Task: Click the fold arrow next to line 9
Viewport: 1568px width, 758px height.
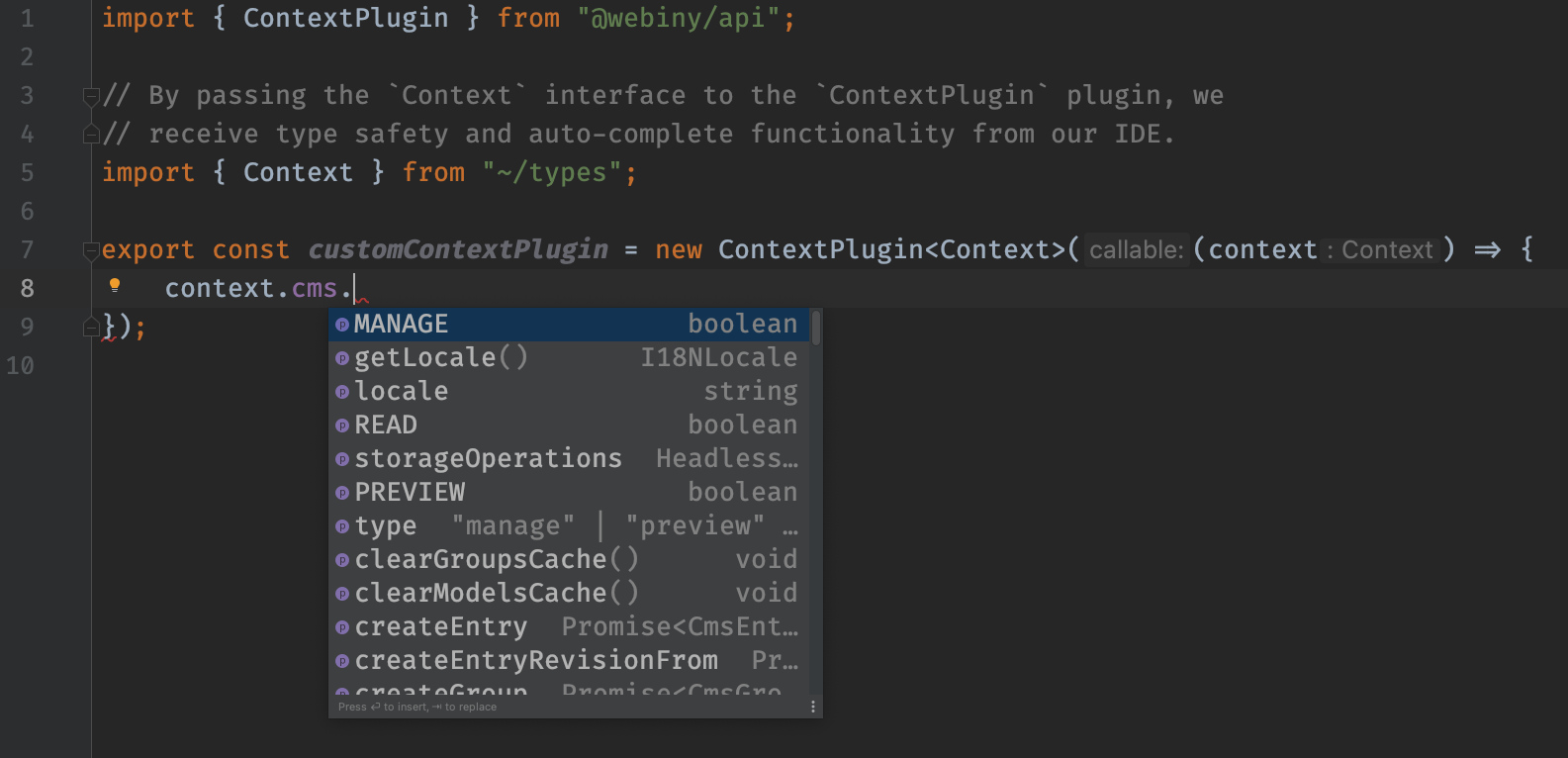Action: tap(91, 326)
